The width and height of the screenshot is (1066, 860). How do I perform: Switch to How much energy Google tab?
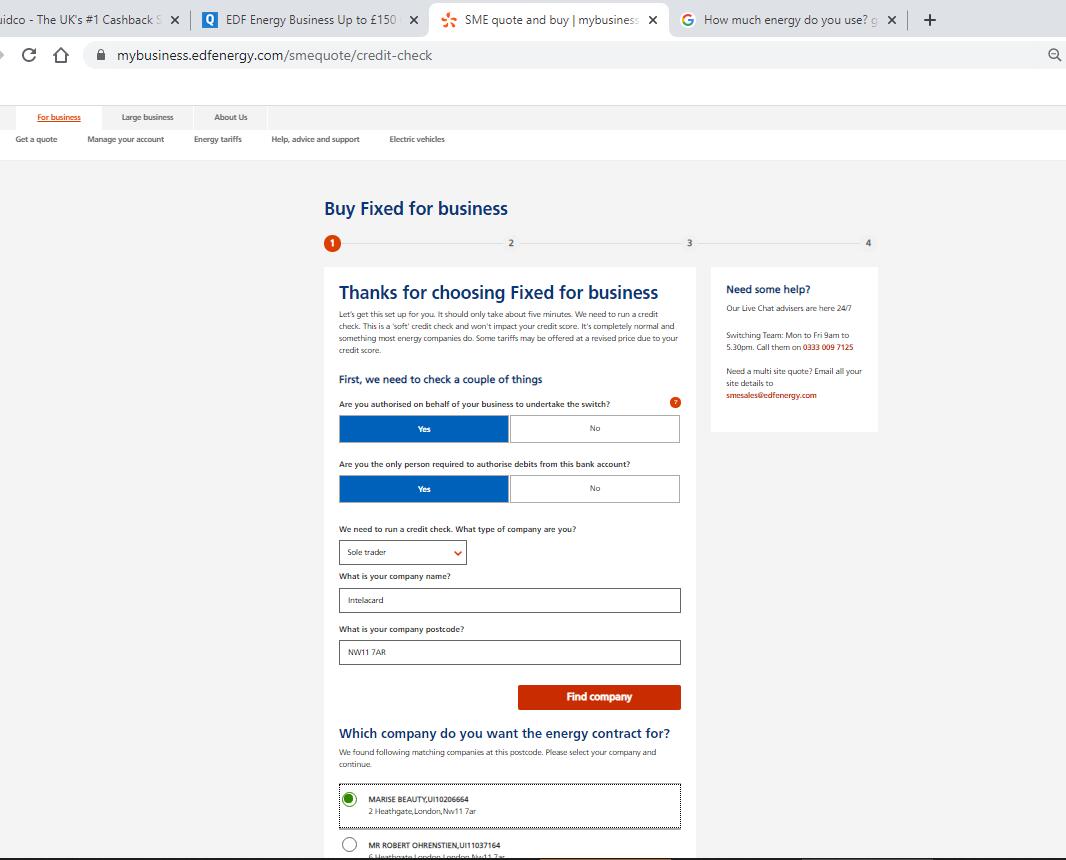789,20
